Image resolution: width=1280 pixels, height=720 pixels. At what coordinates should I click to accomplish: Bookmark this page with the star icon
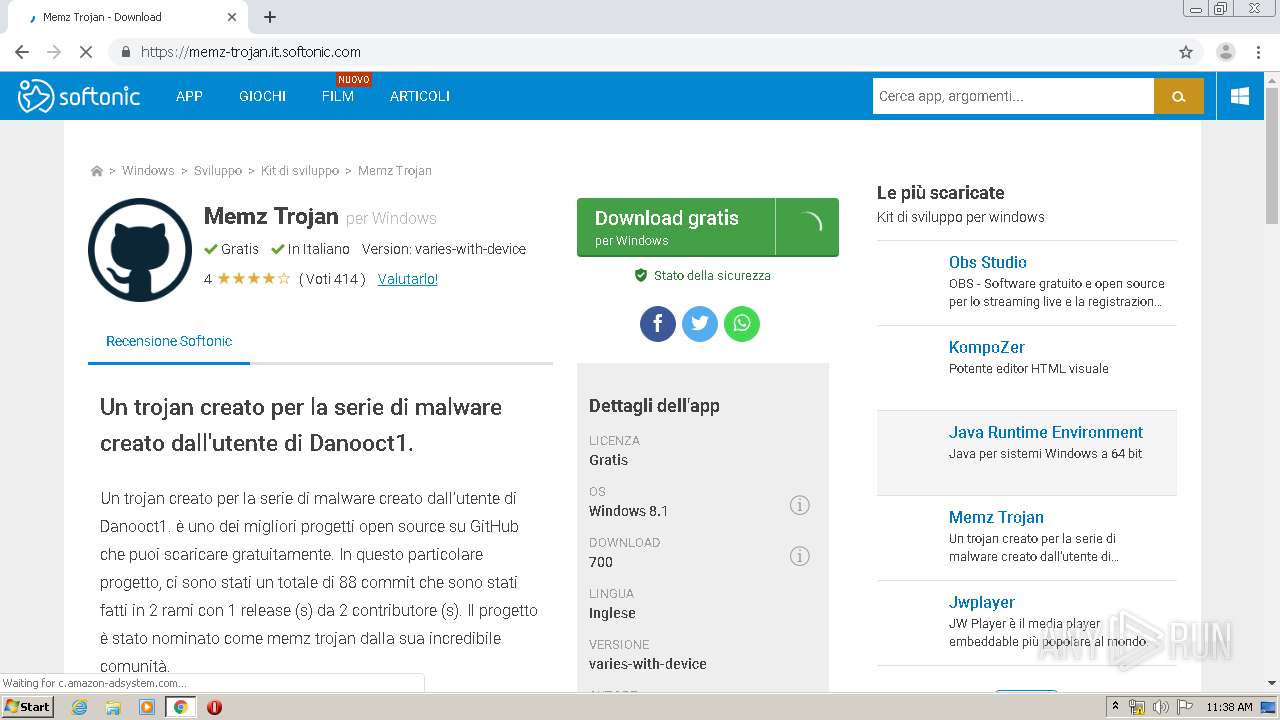(x=1186, y=52)
